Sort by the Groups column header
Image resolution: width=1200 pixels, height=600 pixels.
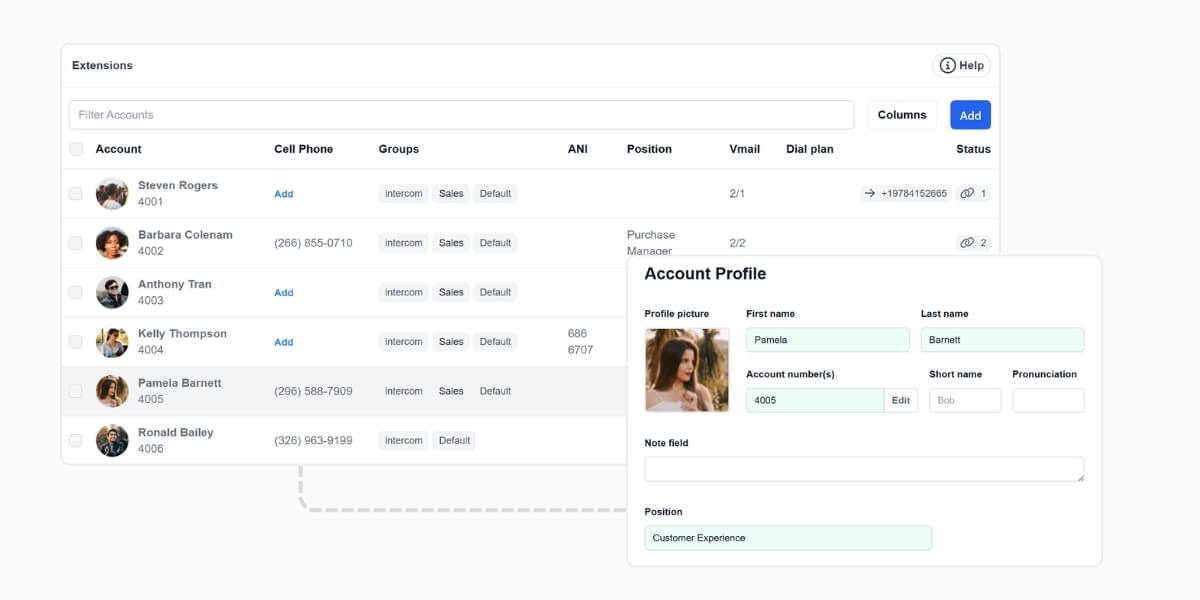click(399, 149)
